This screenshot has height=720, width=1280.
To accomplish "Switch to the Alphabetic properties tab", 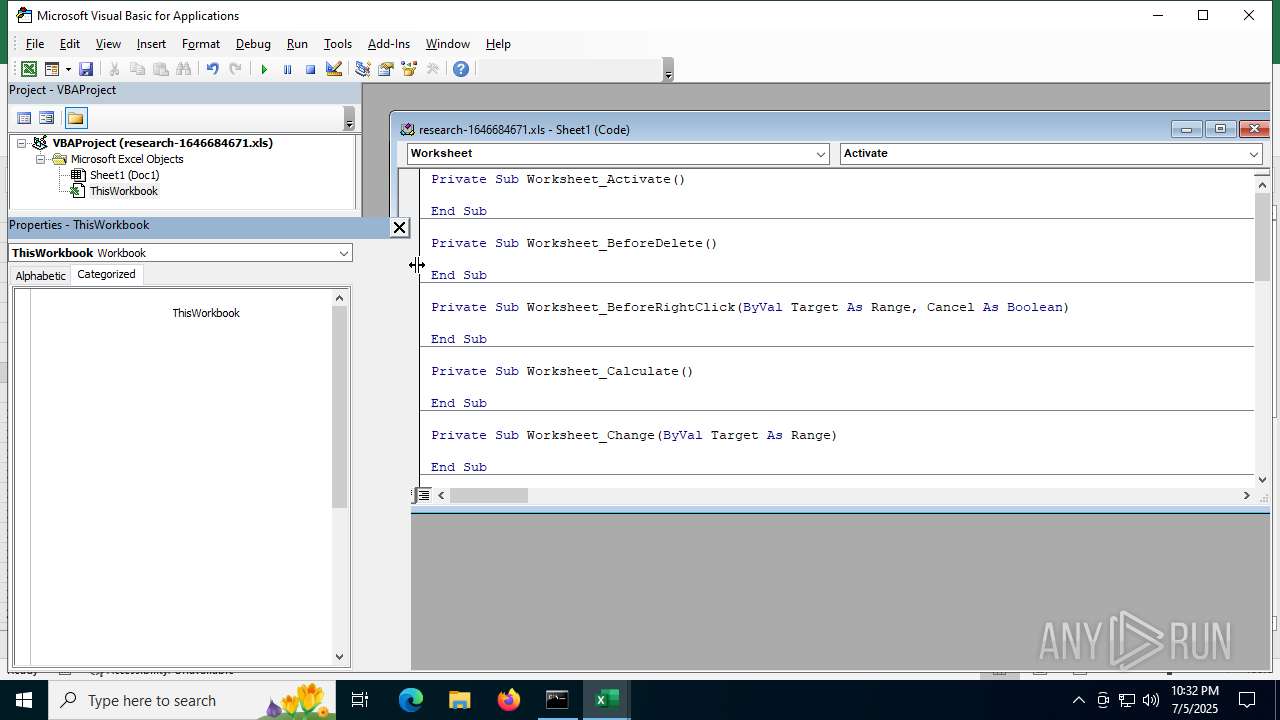I will (x=40, y=275).
